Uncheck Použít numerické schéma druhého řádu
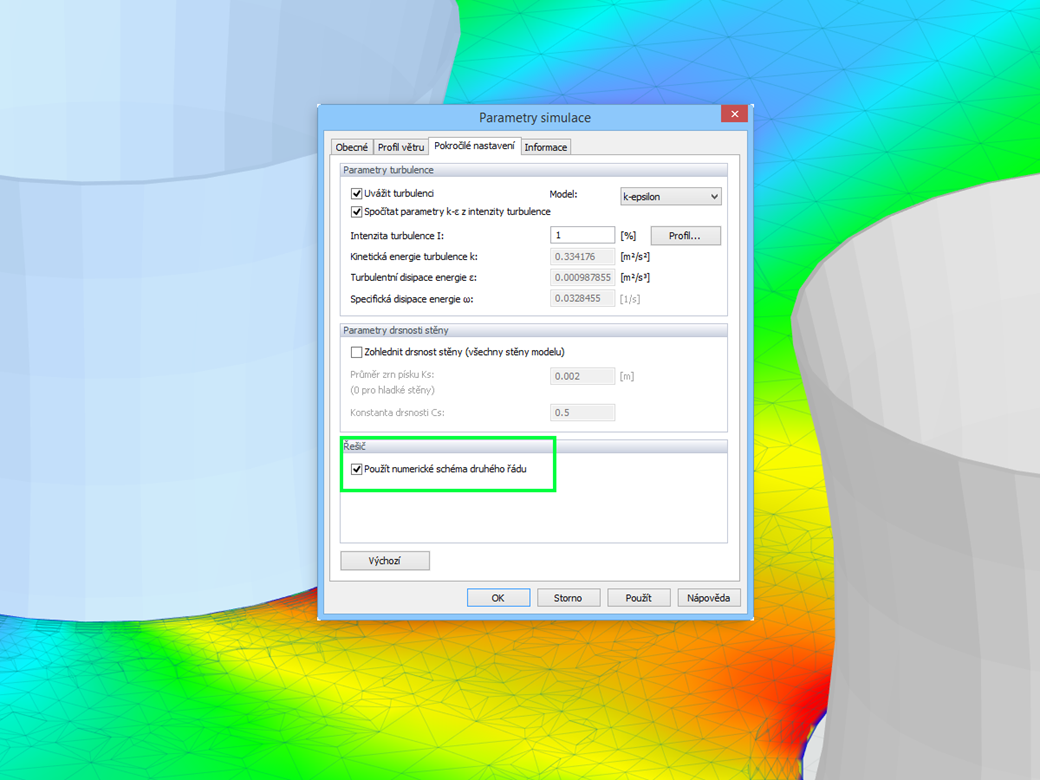Image resolution: width=1040 pixels, height=780 pixels. pyautogui.click(x=357, y=468)
